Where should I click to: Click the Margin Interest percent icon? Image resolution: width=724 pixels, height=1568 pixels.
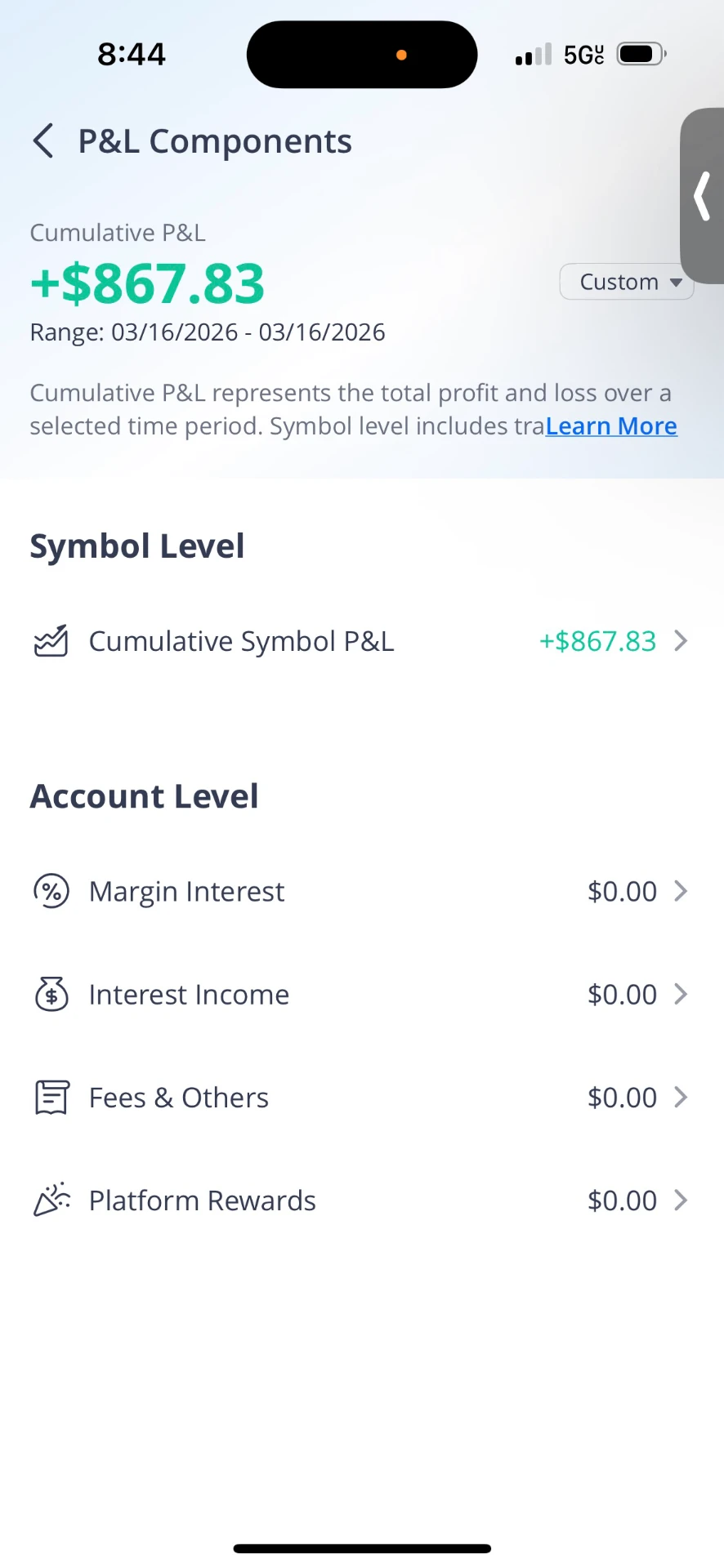[51, 891]
